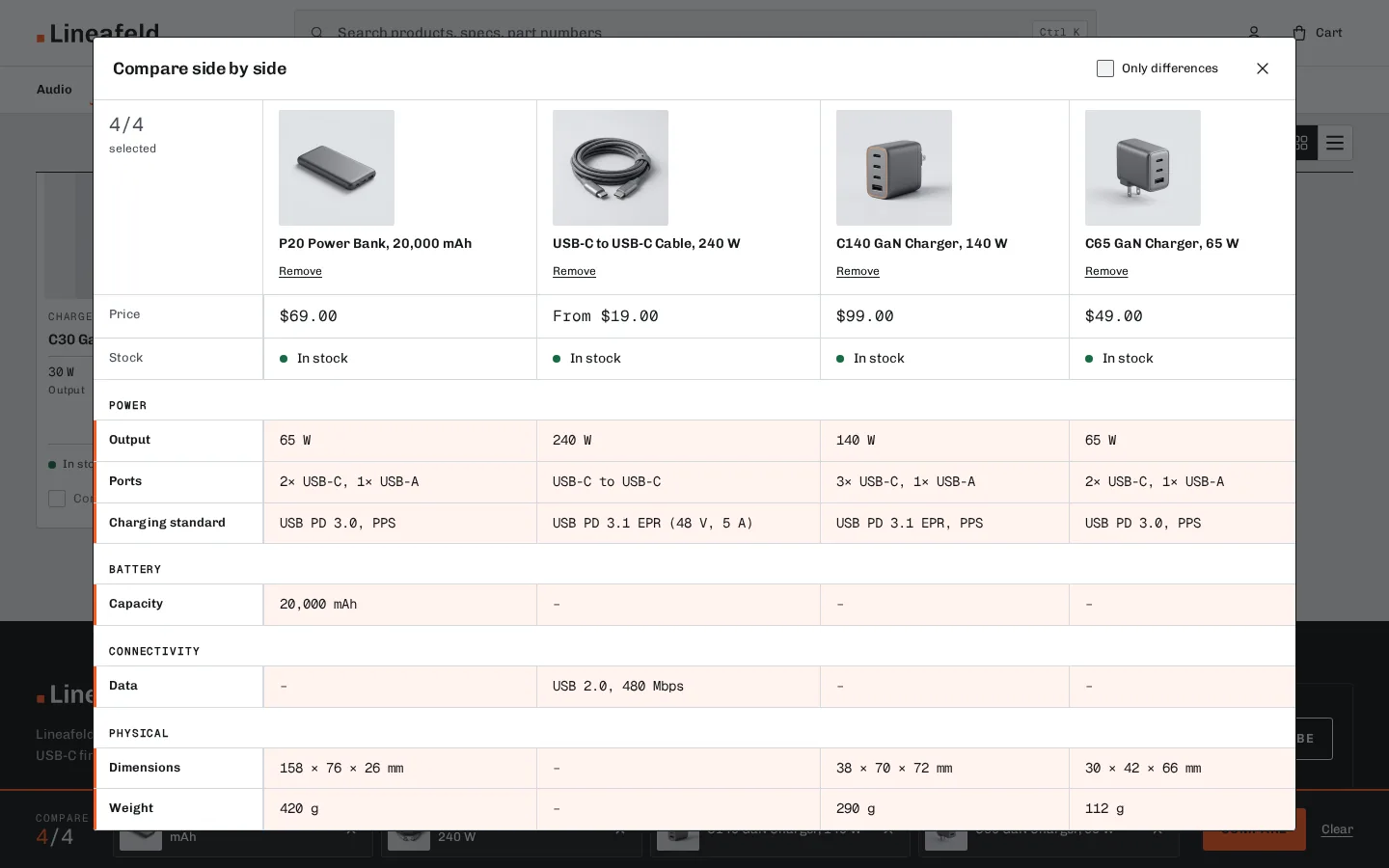Image resolution: width=1389 pixels, height=868 pixels.
Task: Click the Clear link in compare bar
Action: 1337,829
